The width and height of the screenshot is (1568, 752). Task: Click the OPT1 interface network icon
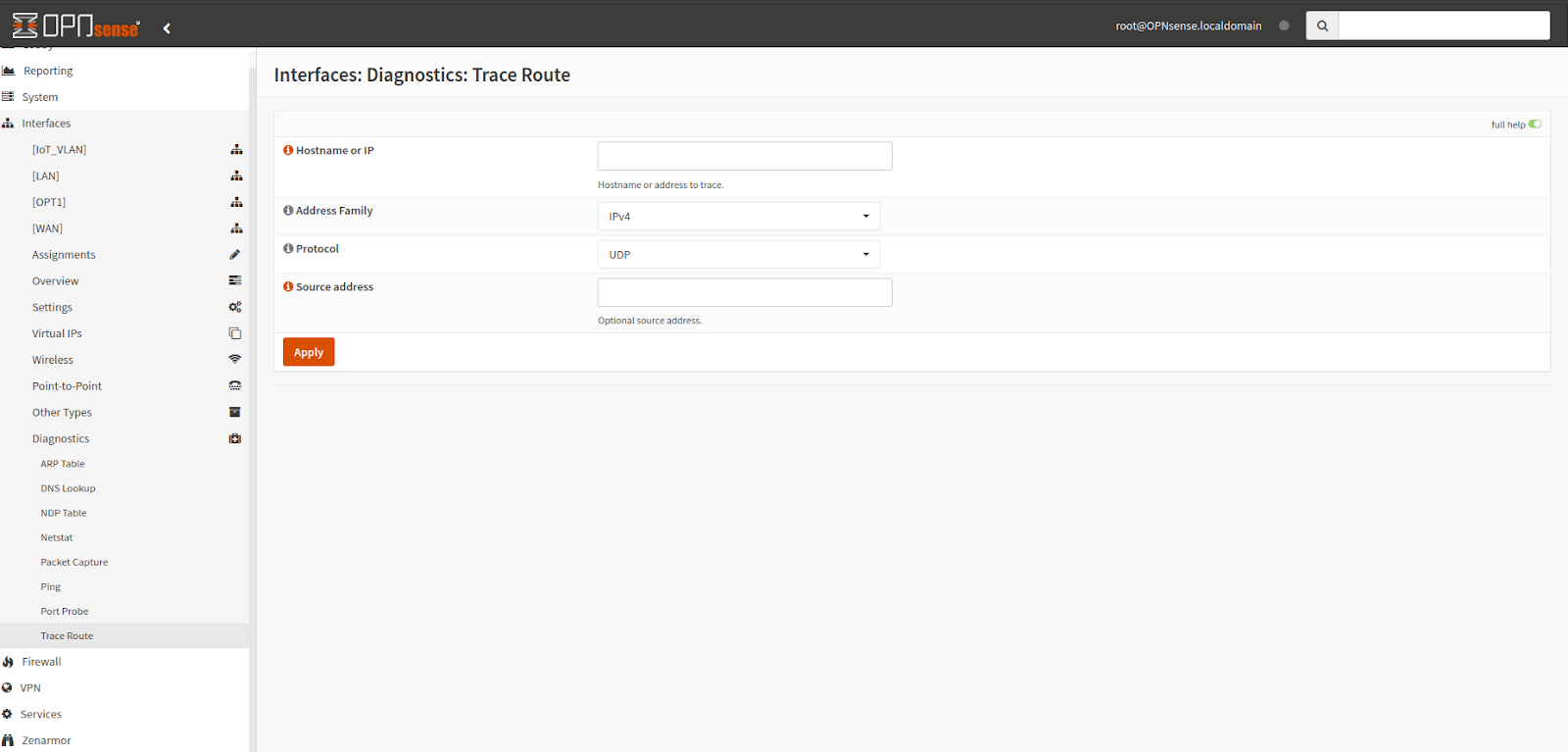click(236, 202)
